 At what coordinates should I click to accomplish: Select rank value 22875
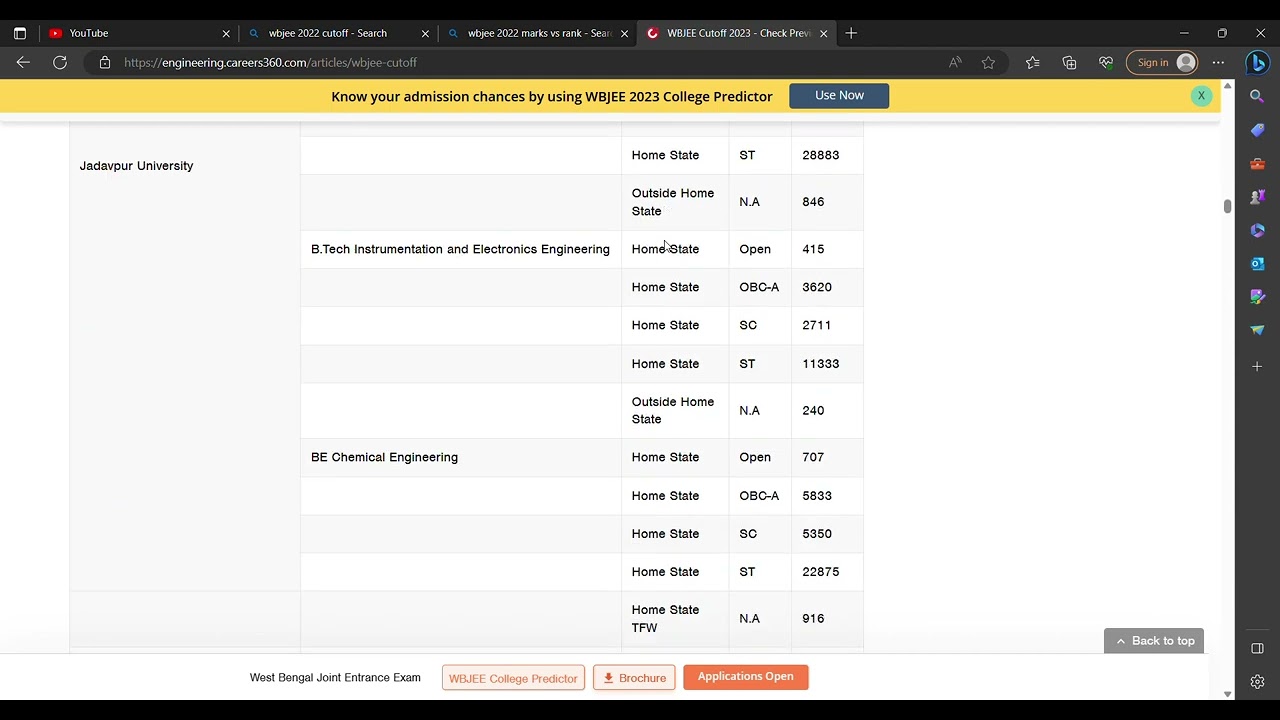point(820,572)
